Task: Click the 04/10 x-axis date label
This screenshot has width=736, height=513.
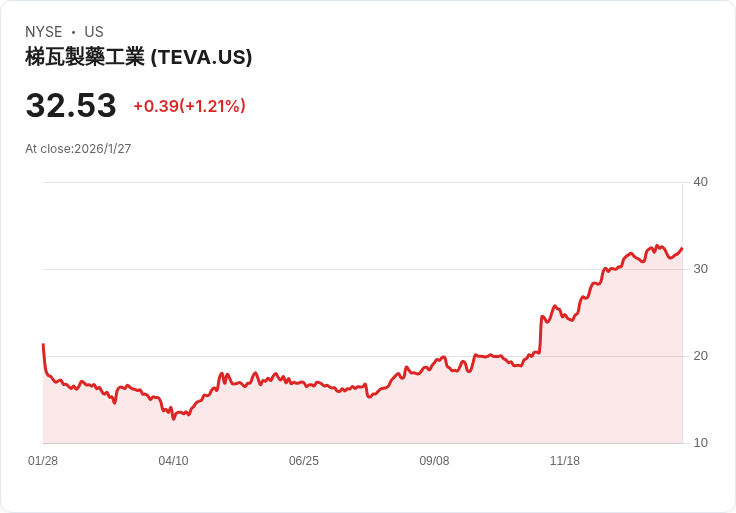Action: (x=173, y=461)
